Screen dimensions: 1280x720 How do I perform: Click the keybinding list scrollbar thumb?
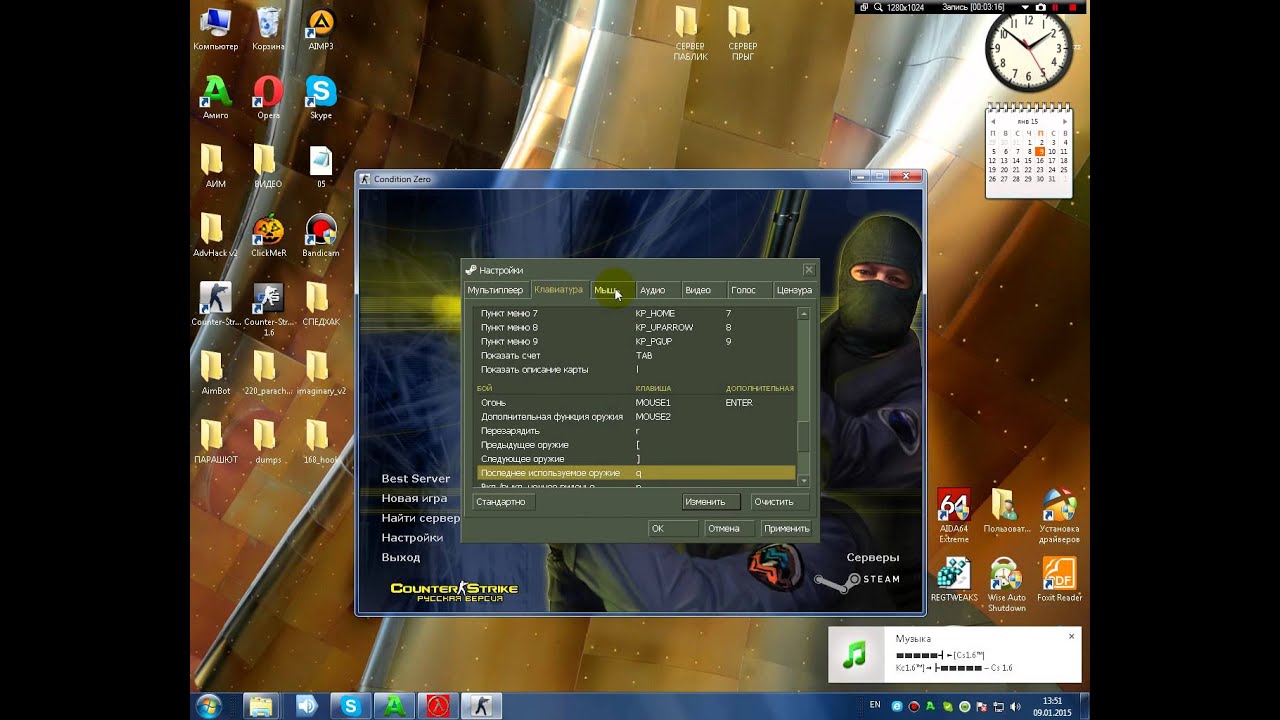pos(803,436)
